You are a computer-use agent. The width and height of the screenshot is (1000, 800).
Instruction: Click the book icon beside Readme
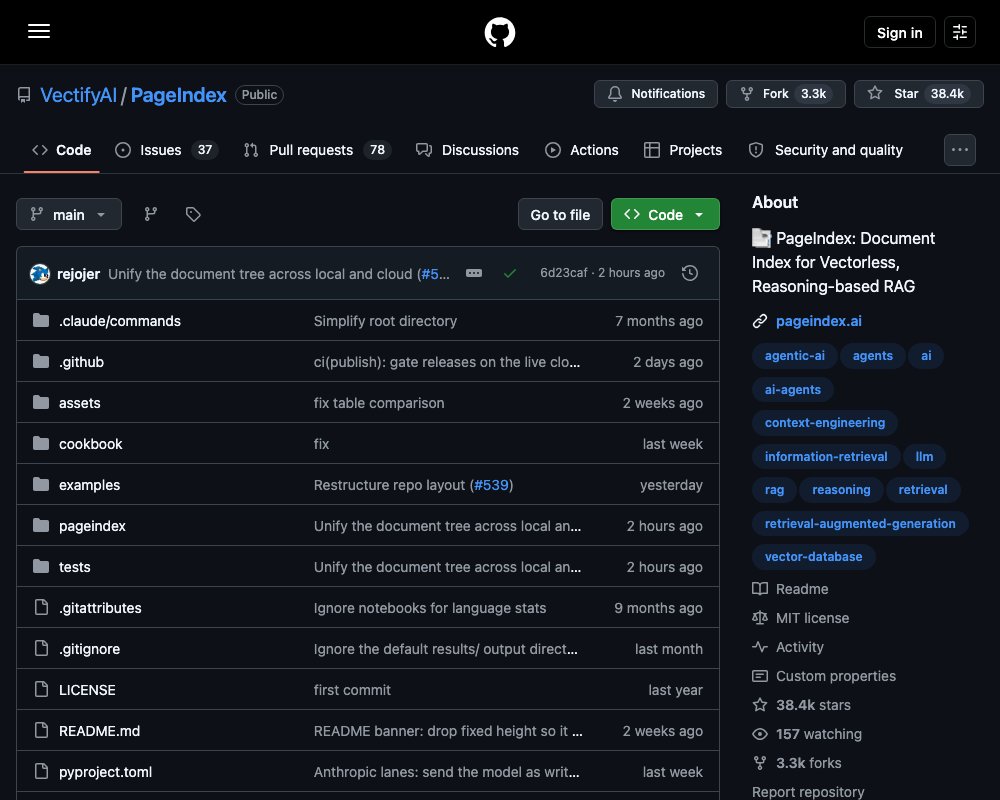[x=760, y=589]
